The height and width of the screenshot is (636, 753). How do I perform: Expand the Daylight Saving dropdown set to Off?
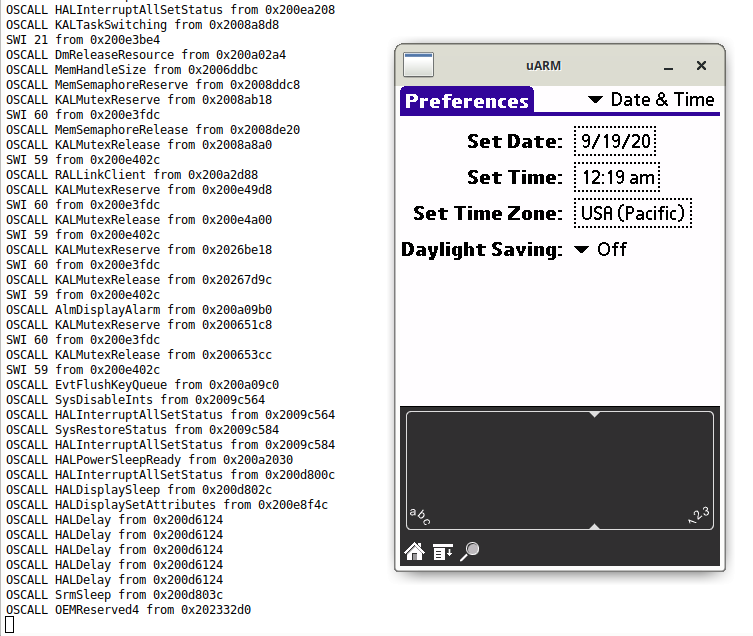click(x=600, y=249)
